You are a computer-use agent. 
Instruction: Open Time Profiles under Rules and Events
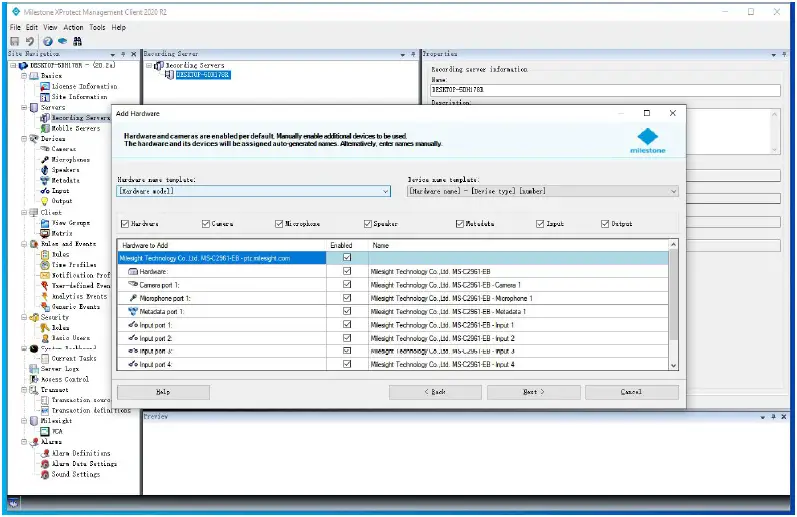(74, 265)
